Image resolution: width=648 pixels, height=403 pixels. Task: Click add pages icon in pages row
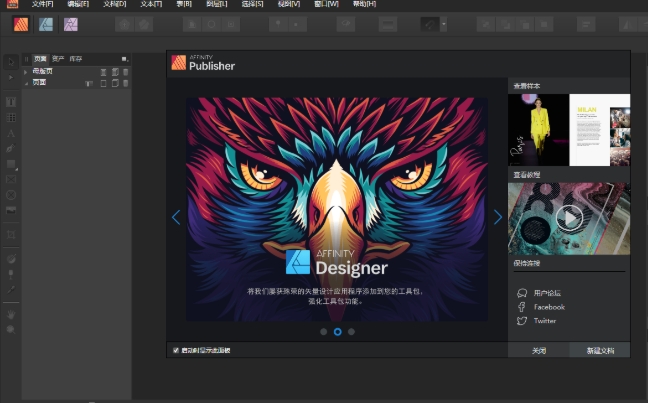click(x=115, y=83)
